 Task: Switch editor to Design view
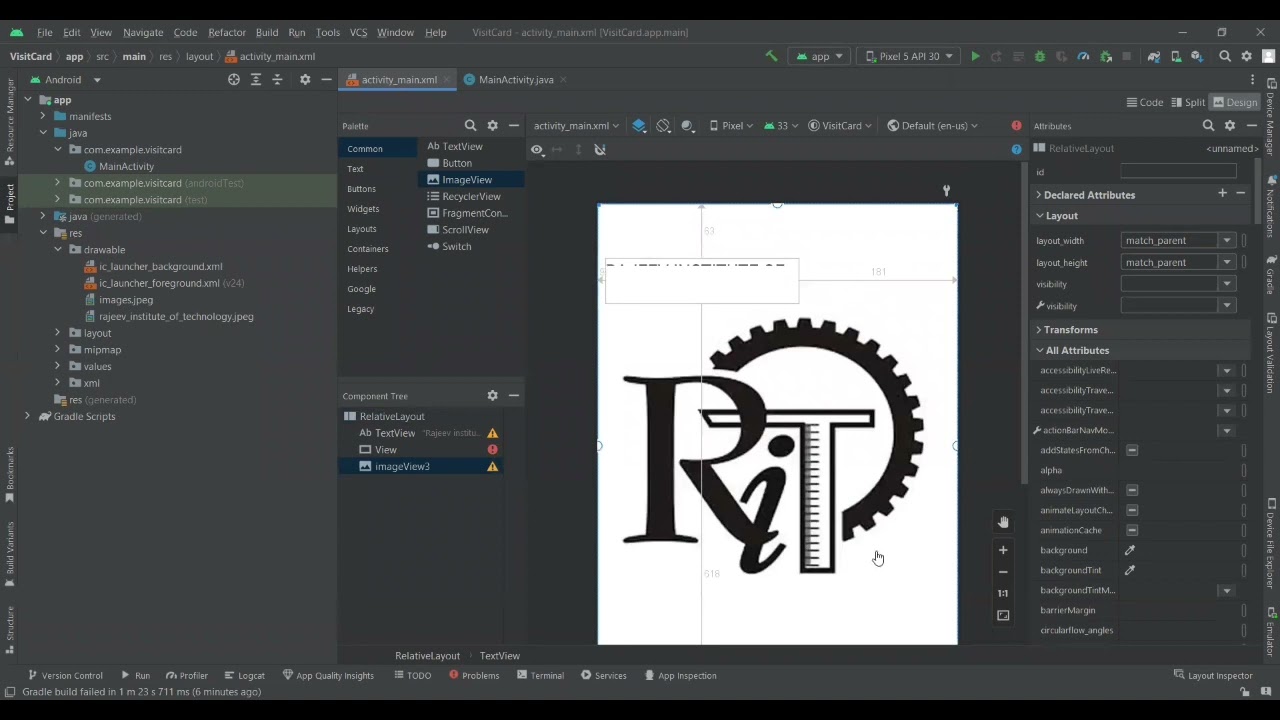point(1235,102)
